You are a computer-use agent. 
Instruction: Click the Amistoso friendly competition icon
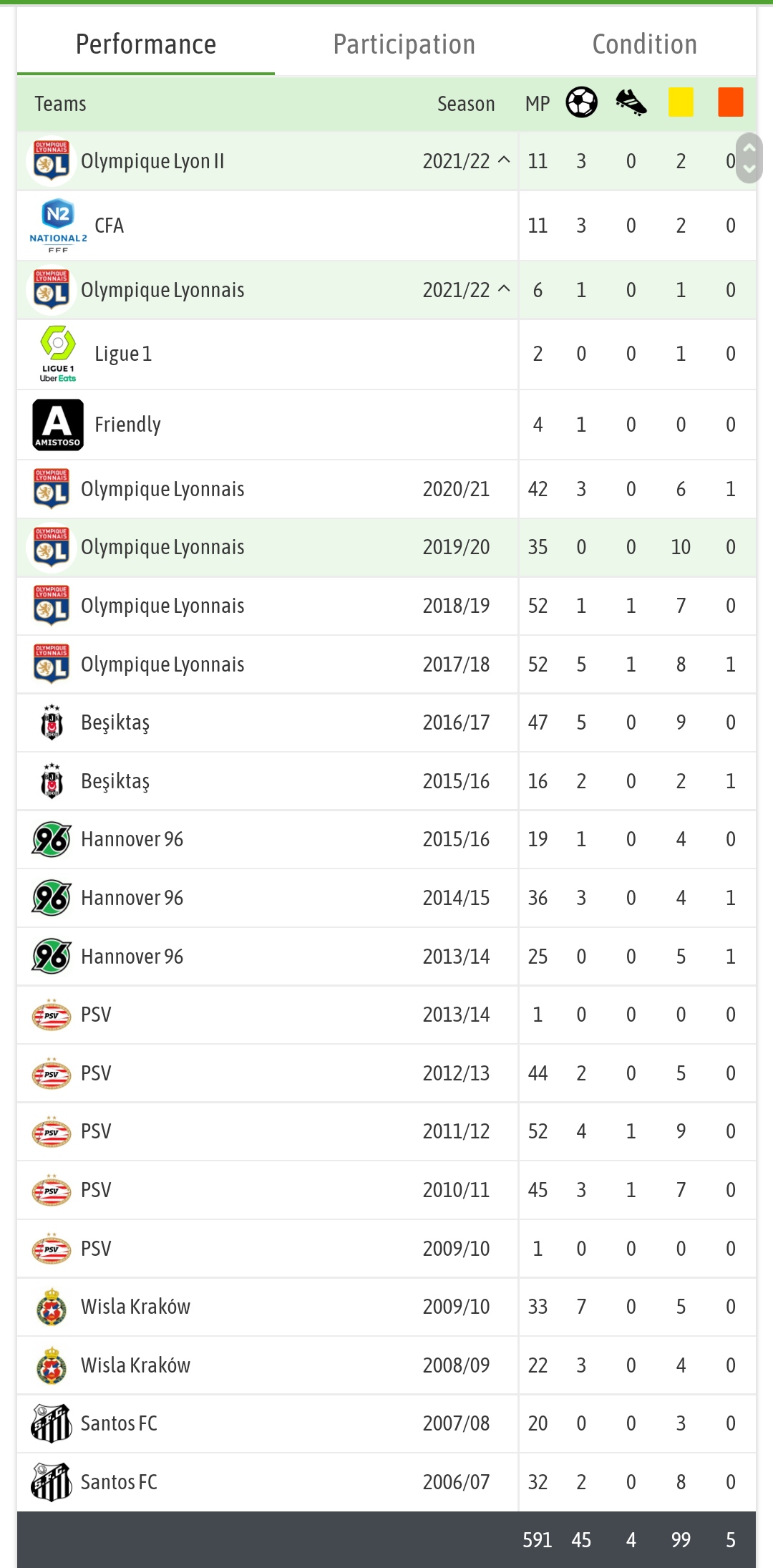pyautogui.click(x=58, y=425)
